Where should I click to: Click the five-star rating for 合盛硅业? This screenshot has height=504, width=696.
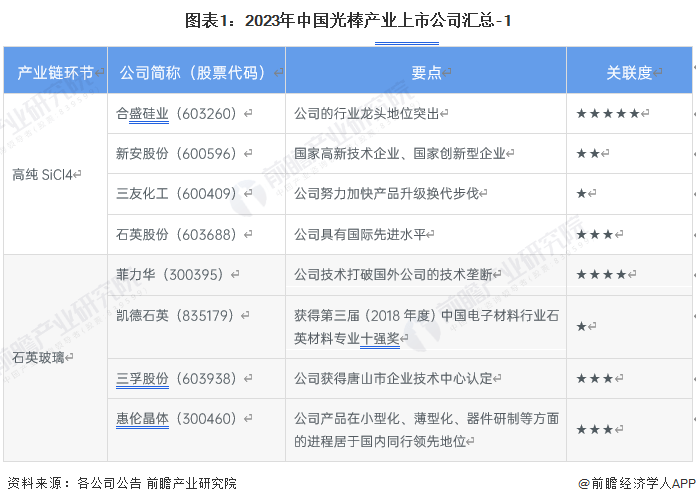(x=608, y=114)
